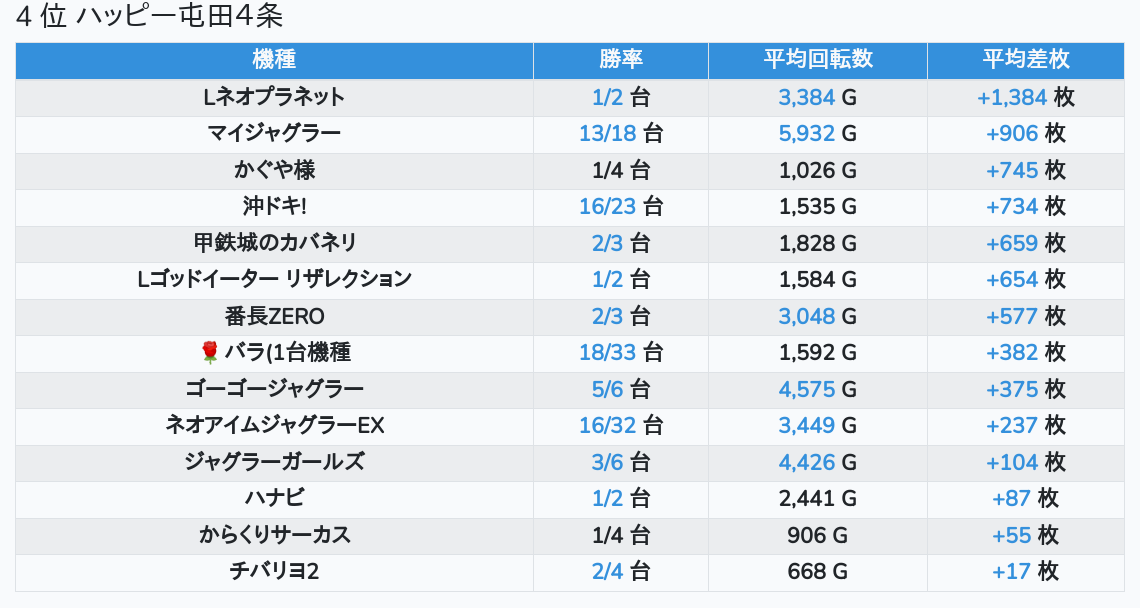Sort by the 機種 column header

[274, 59]
